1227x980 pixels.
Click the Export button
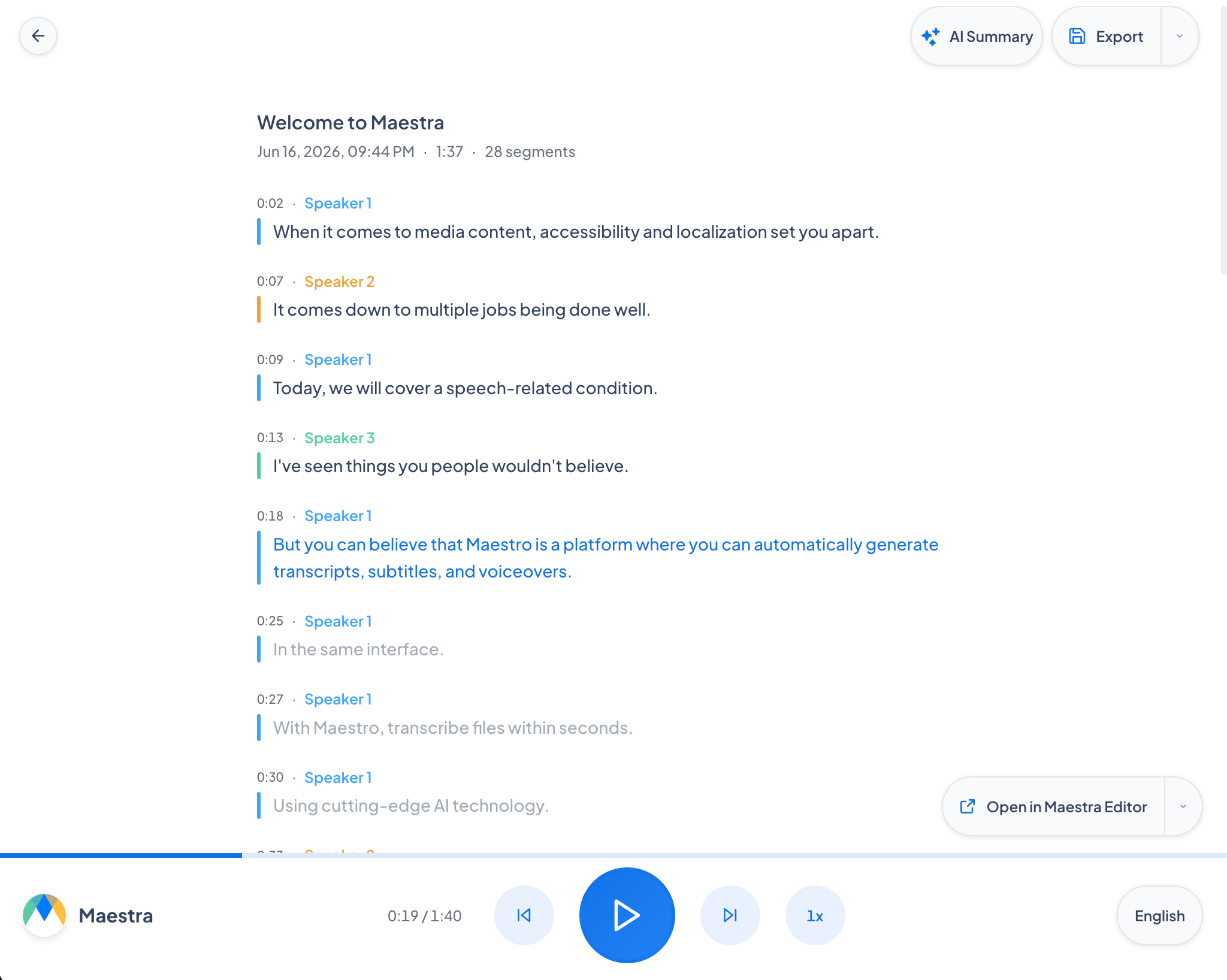tap(1107, 37)
